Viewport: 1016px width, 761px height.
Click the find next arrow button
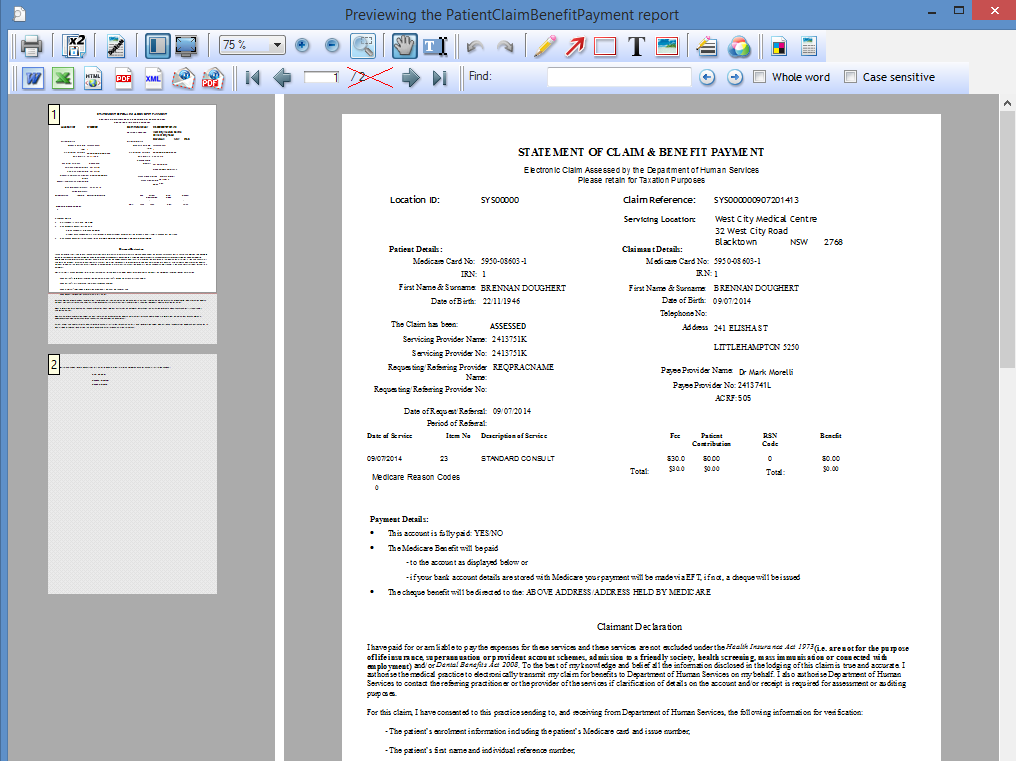point(735,77)
